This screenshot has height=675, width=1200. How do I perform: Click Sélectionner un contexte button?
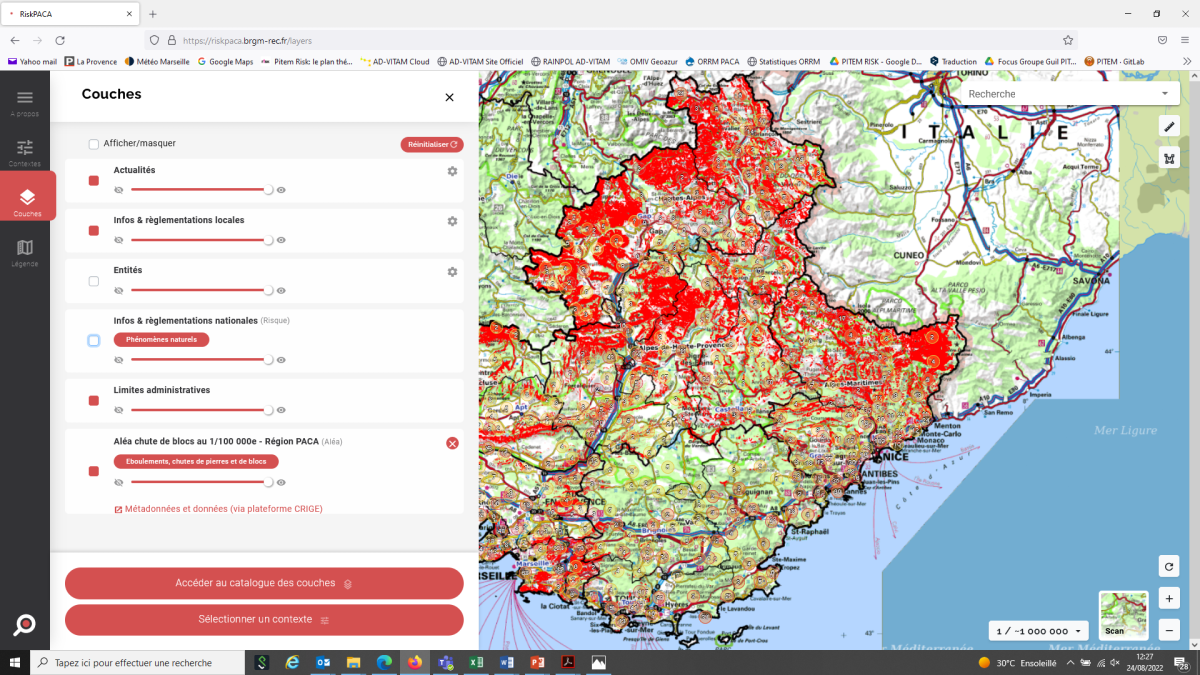point(264,620)
